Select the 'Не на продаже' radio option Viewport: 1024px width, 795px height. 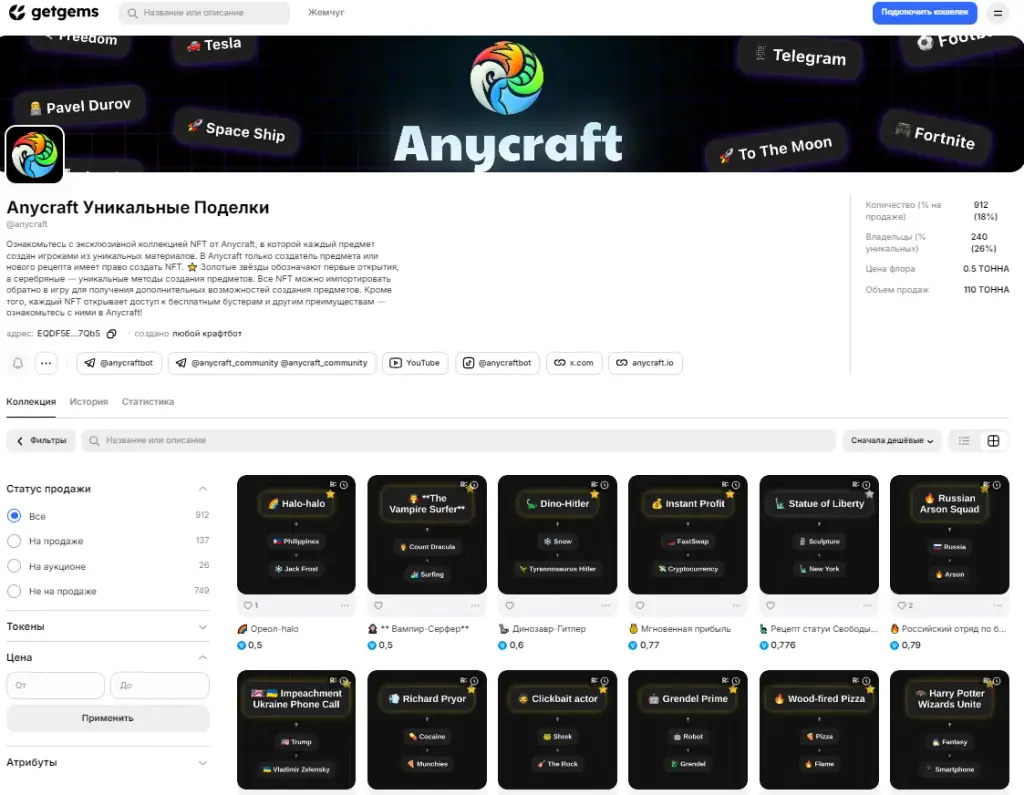pos(14,591)
